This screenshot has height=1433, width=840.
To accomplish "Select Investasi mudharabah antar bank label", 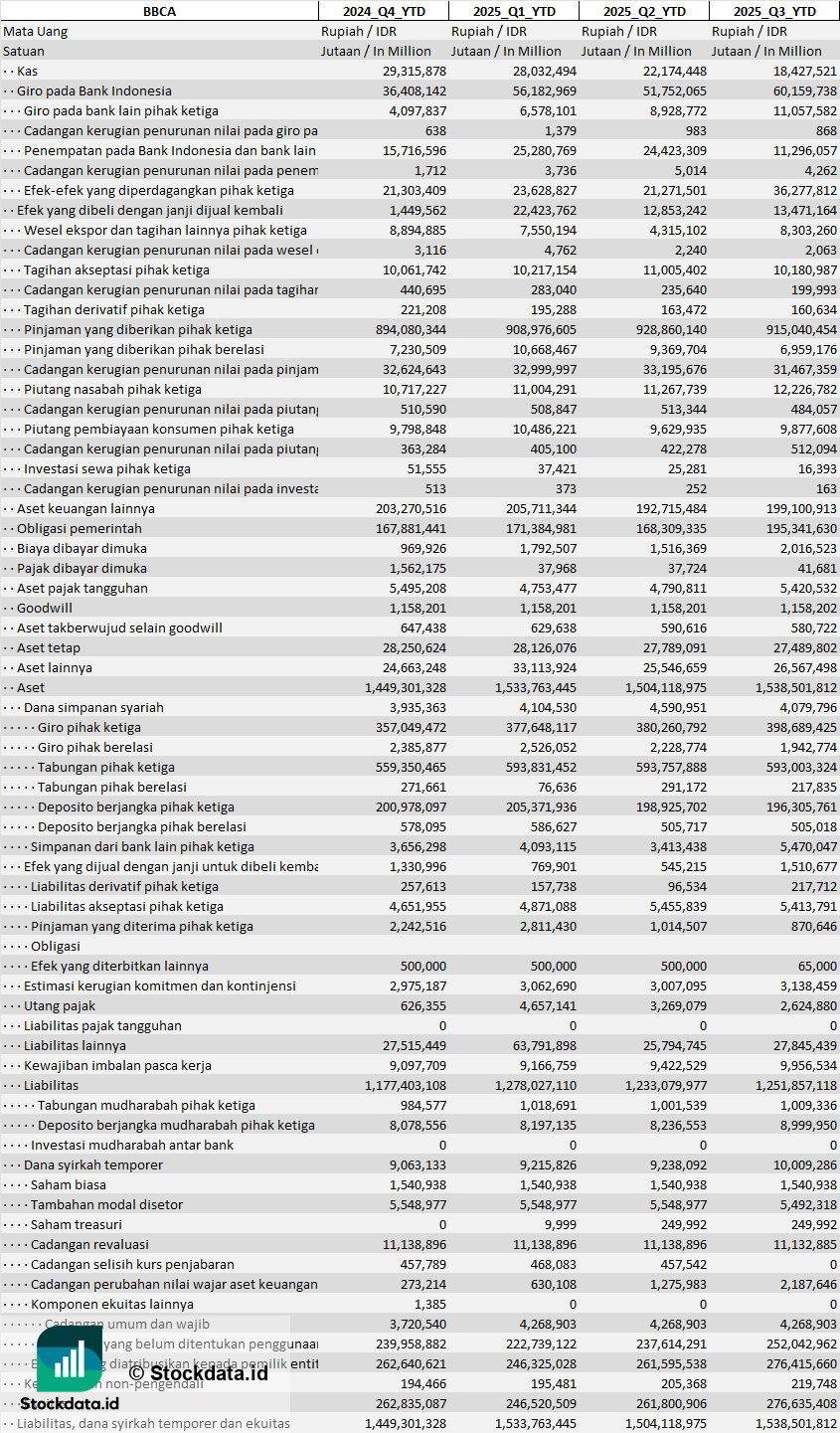I will click(x=132, y=1145).
